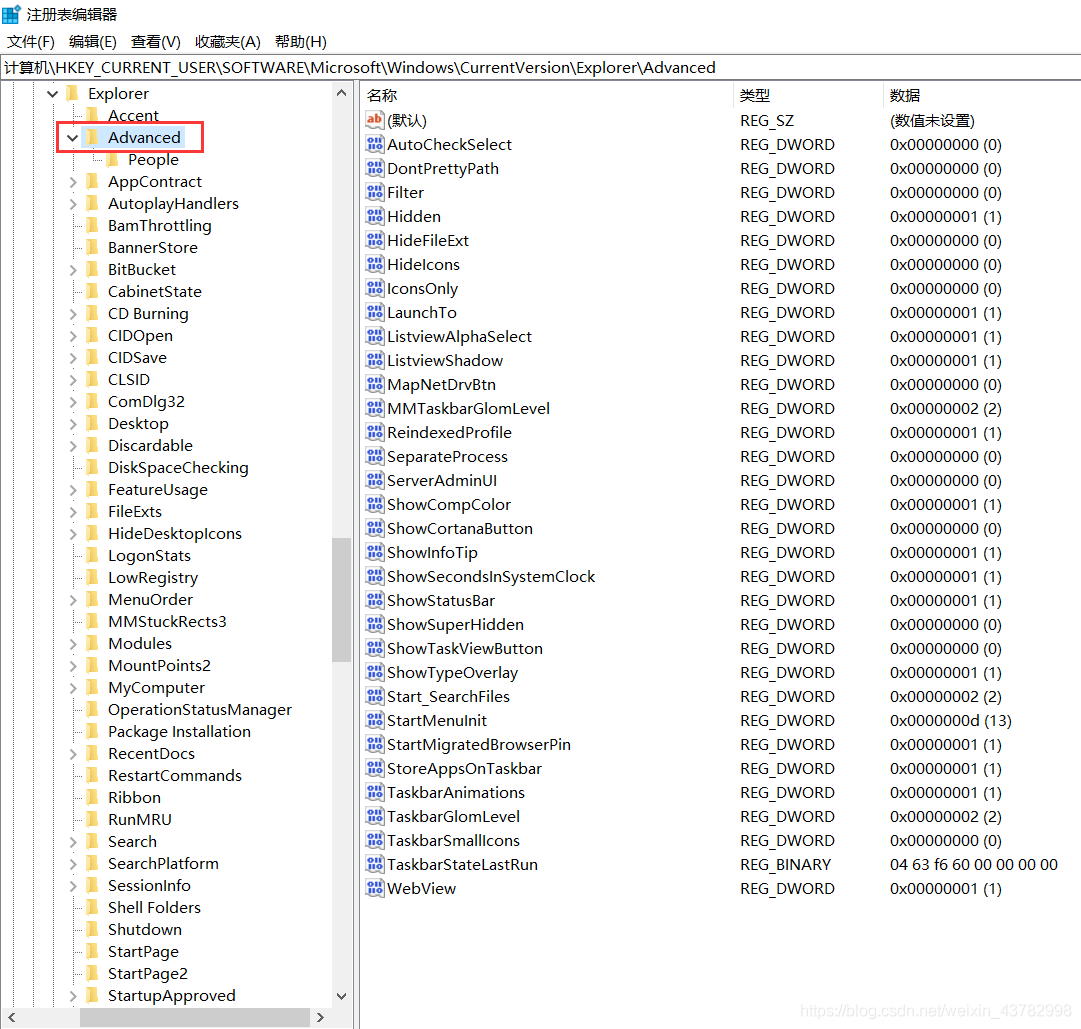Click the ShowSecondsInSystemClock value icon
Image resolution: width=1081 pixels, height=1029 pixels.
374,576
